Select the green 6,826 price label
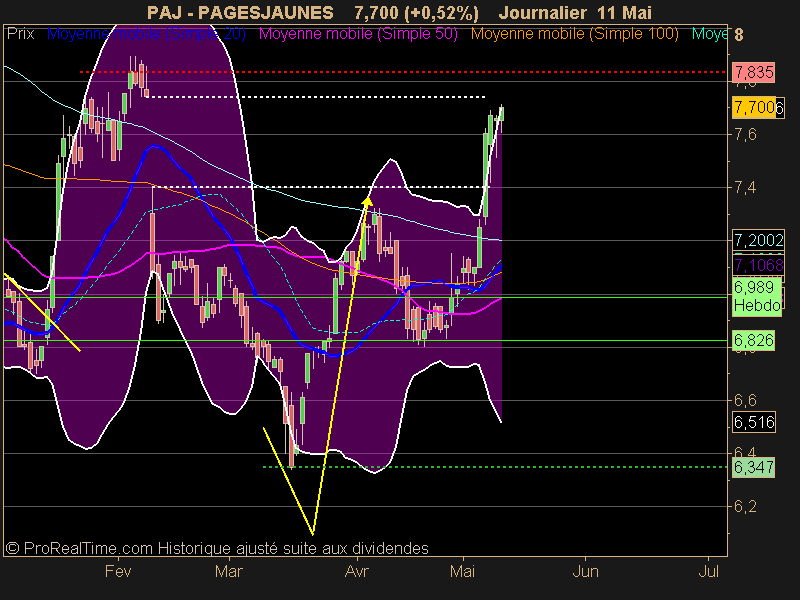This screenshot has height=600, width=800. [753, 340]
